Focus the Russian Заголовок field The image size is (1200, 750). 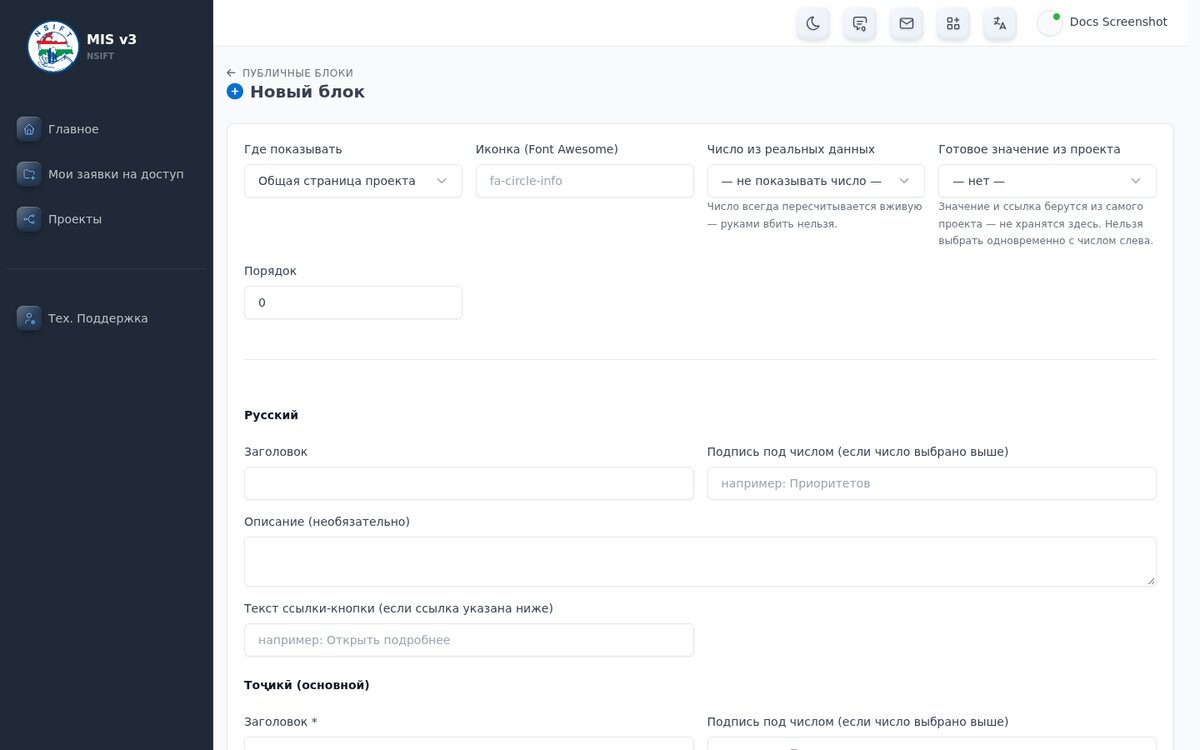469,483
